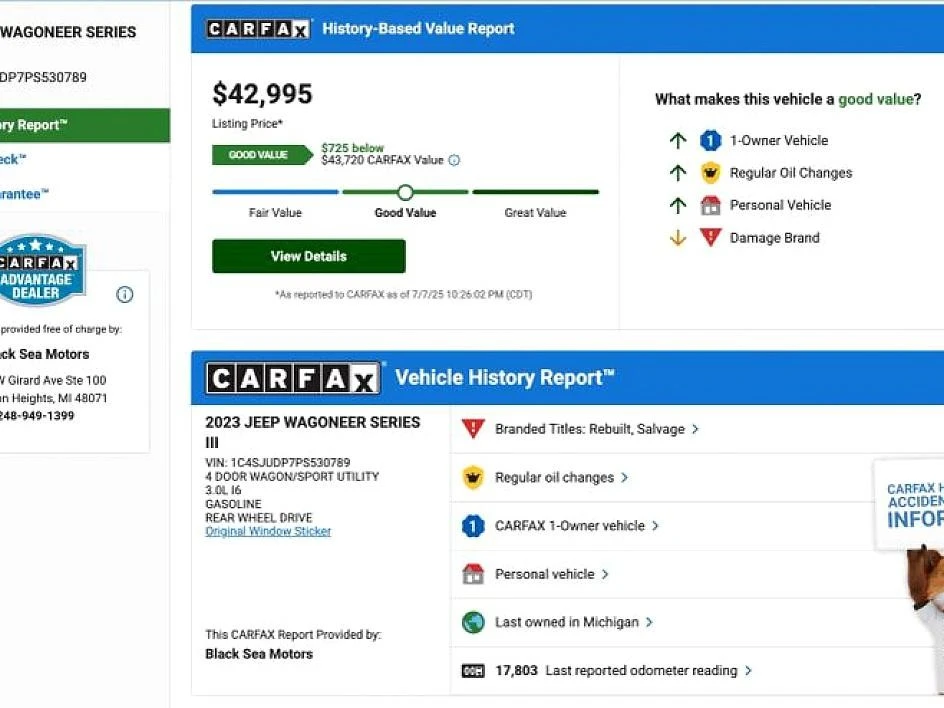Click the 17,803 odometer value
The width and height of the screenshot is (944, 708).
pos(516,670)
